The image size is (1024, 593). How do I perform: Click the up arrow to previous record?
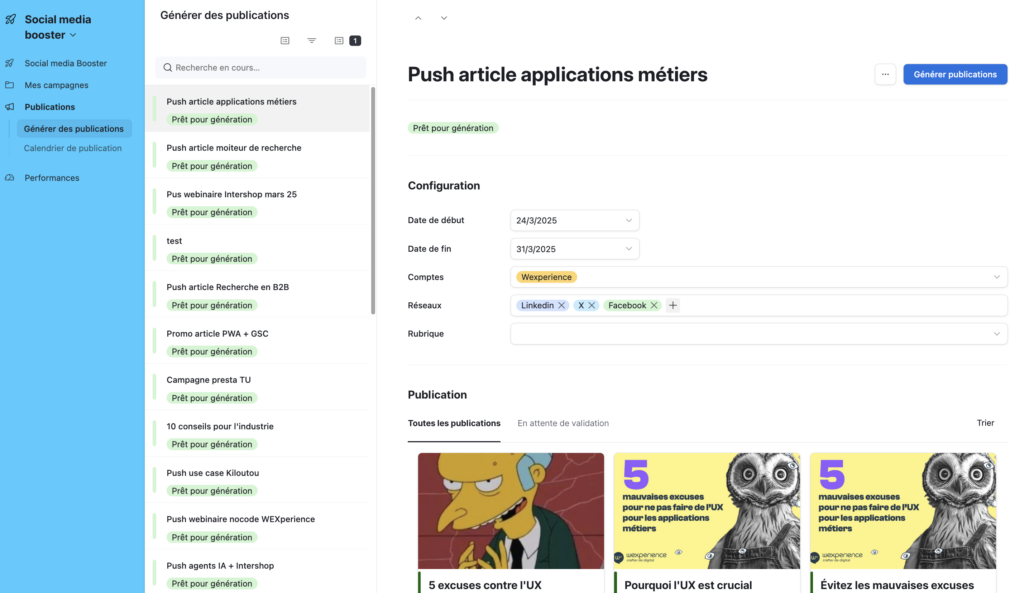pos(418,18)
